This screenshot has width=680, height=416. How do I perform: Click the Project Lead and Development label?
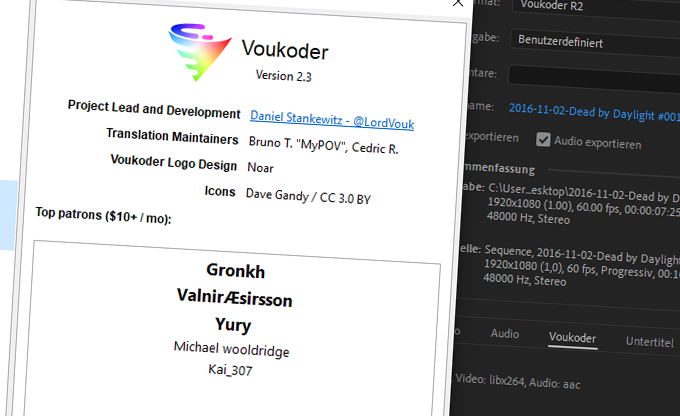[154, 109]
